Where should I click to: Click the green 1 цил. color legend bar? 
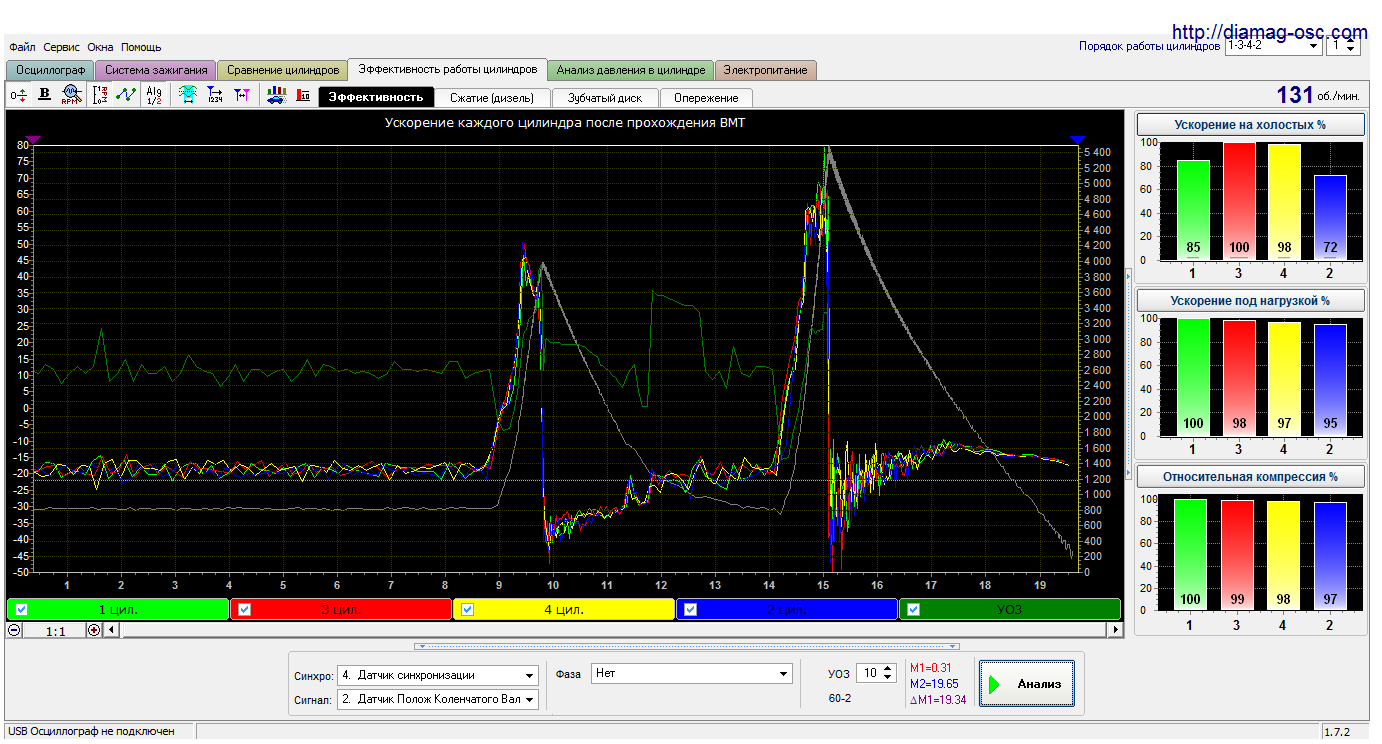[117, 609]
